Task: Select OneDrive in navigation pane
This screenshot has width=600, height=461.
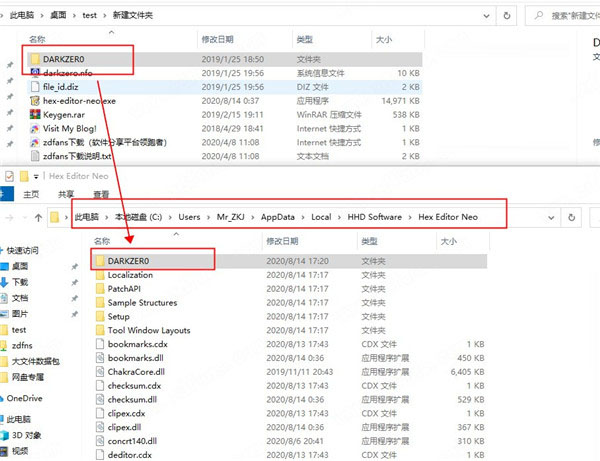Action: [x=24, y=398]
